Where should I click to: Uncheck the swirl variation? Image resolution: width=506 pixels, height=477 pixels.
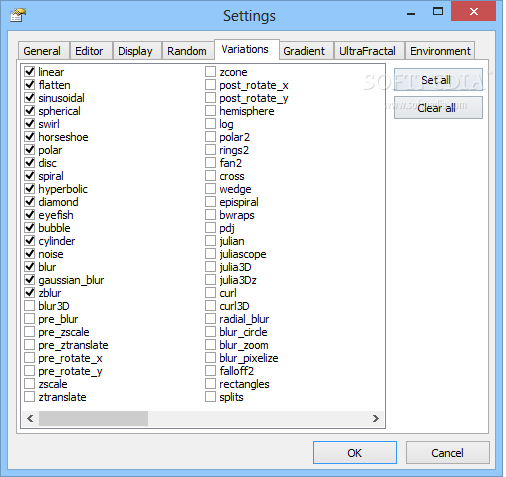coord(30,123)
